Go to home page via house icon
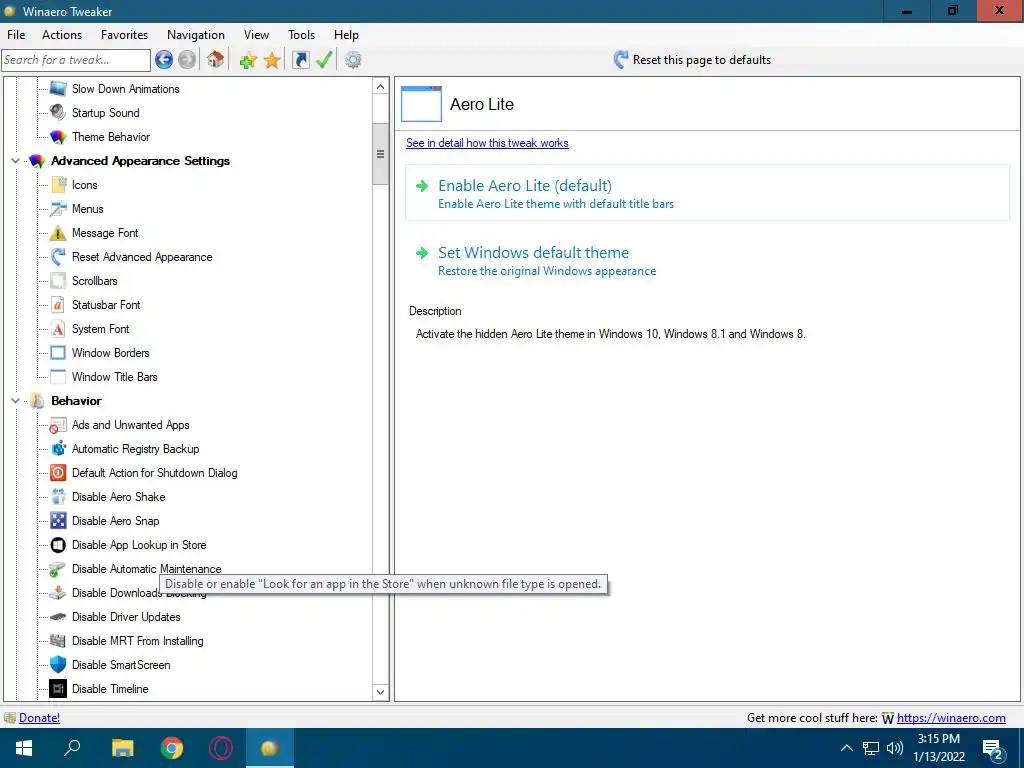Screen dimensions: 1024x768 [x=216, y=60]
